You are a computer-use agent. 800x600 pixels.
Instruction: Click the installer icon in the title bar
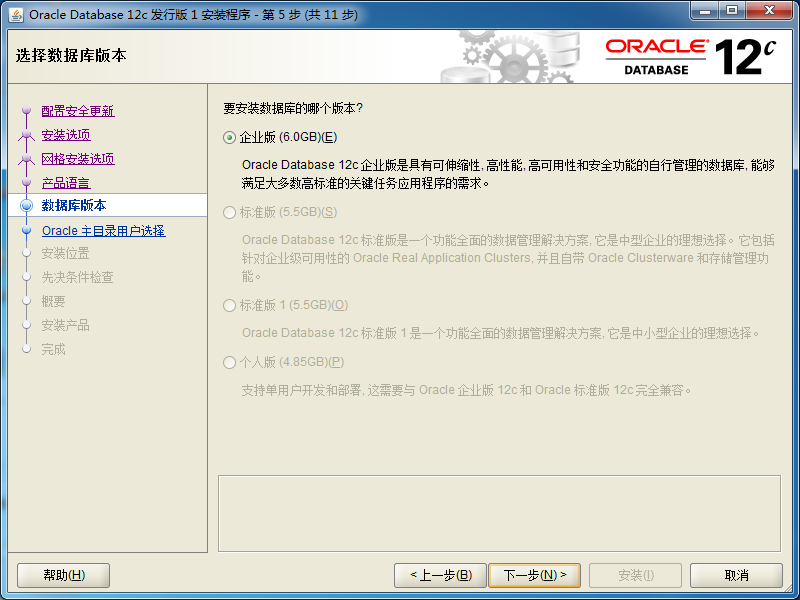13,12
